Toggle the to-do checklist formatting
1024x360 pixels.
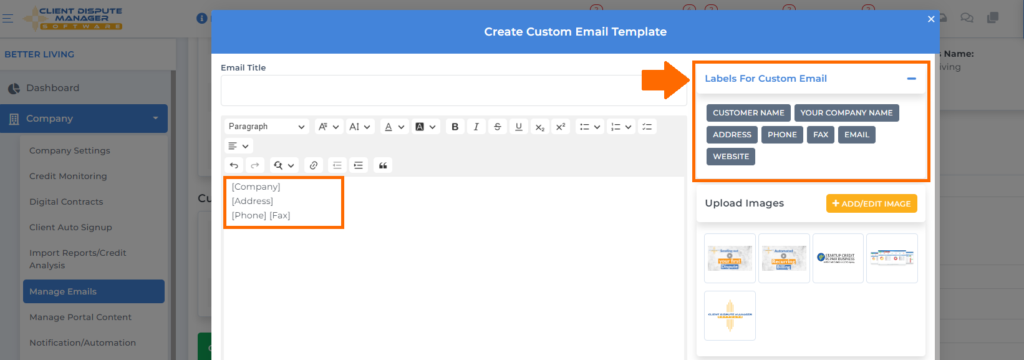[647, 127]
